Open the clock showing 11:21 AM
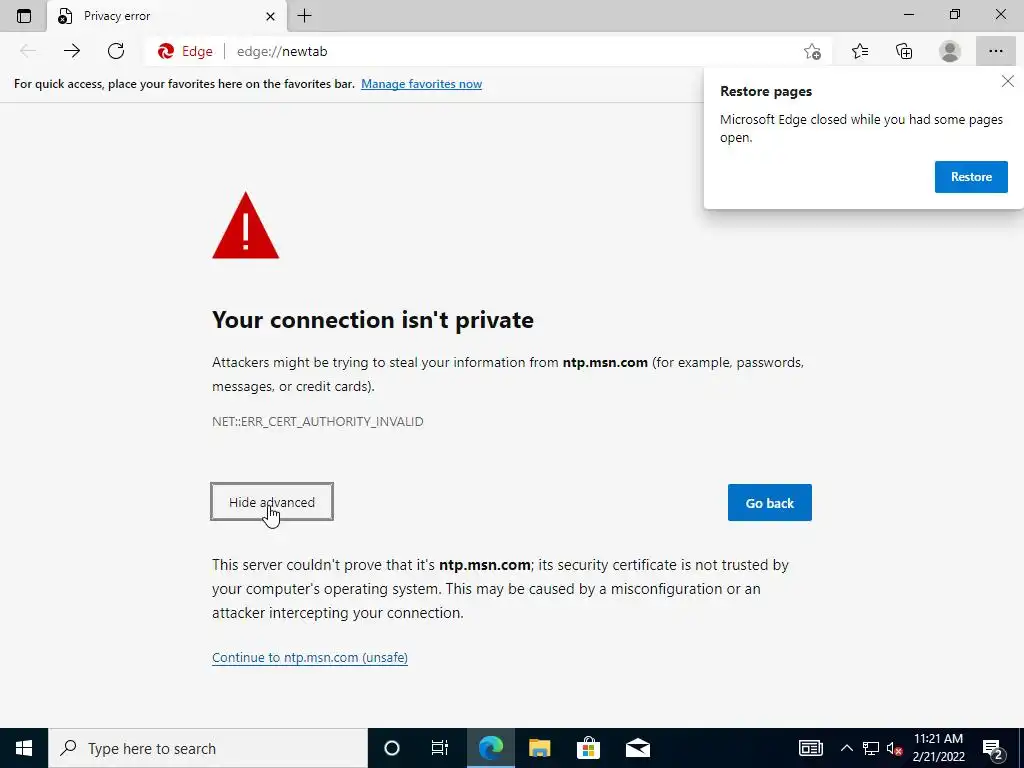The image size is (1024, 768). pyautogui.click(x=938, y=748)
